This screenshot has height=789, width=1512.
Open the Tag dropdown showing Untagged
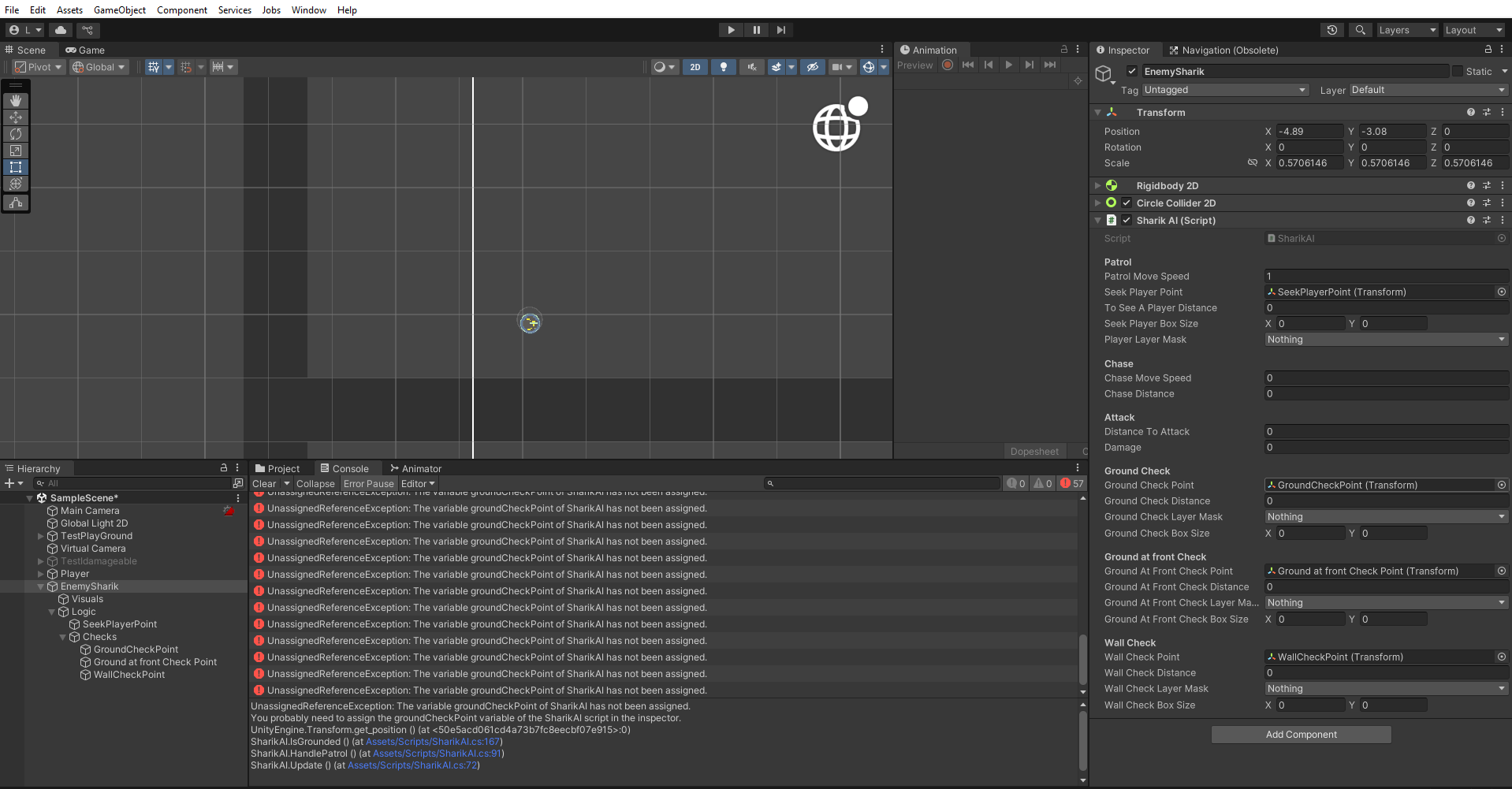(x=1224, y=90)
